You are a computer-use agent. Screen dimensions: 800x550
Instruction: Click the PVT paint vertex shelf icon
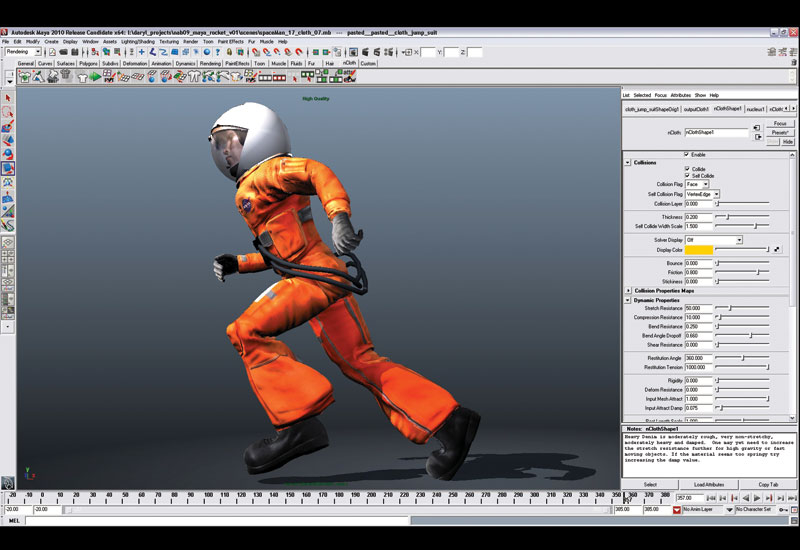[109, 77]
